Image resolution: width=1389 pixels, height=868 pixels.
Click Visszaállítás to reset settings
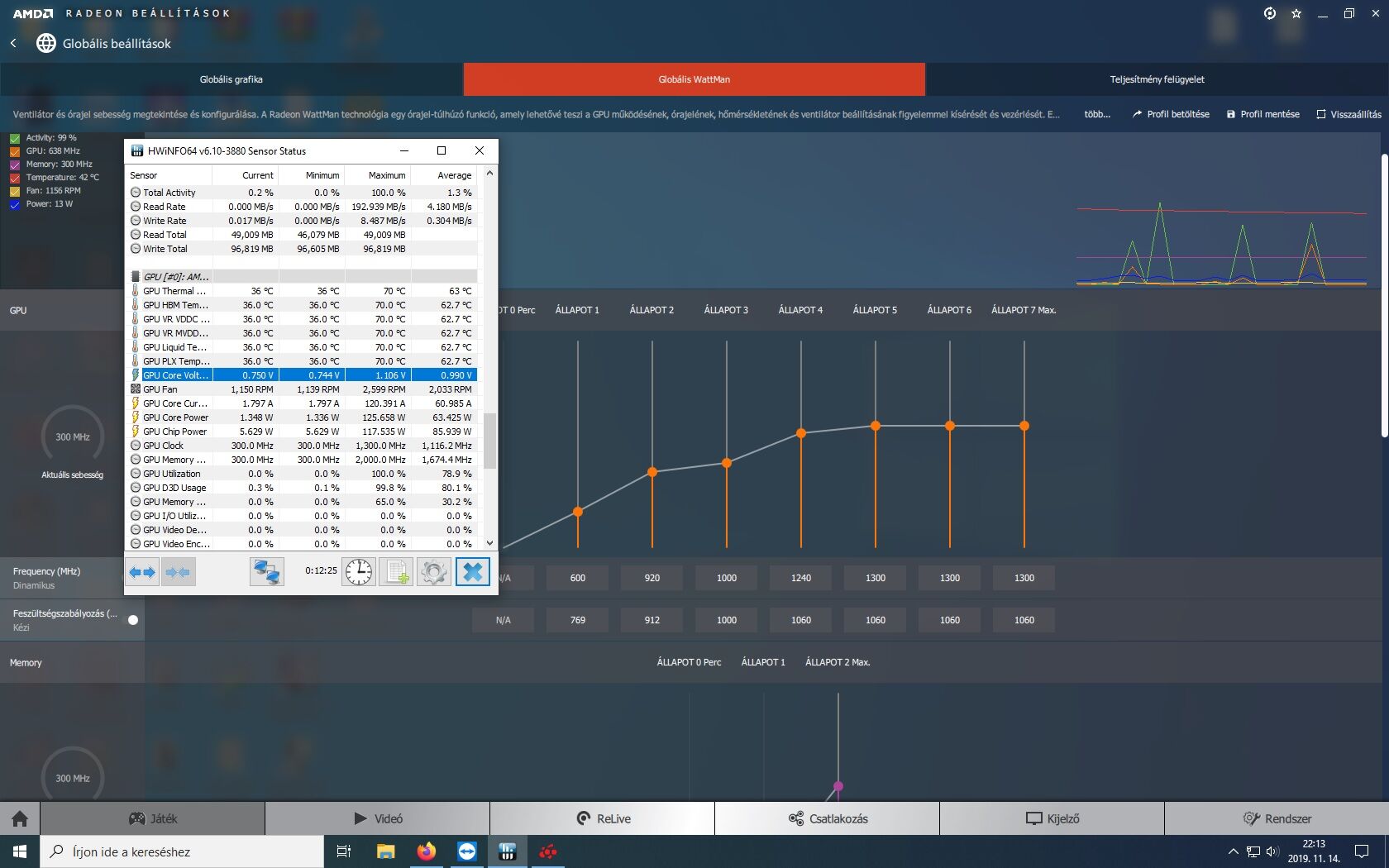coord(1348,114)
